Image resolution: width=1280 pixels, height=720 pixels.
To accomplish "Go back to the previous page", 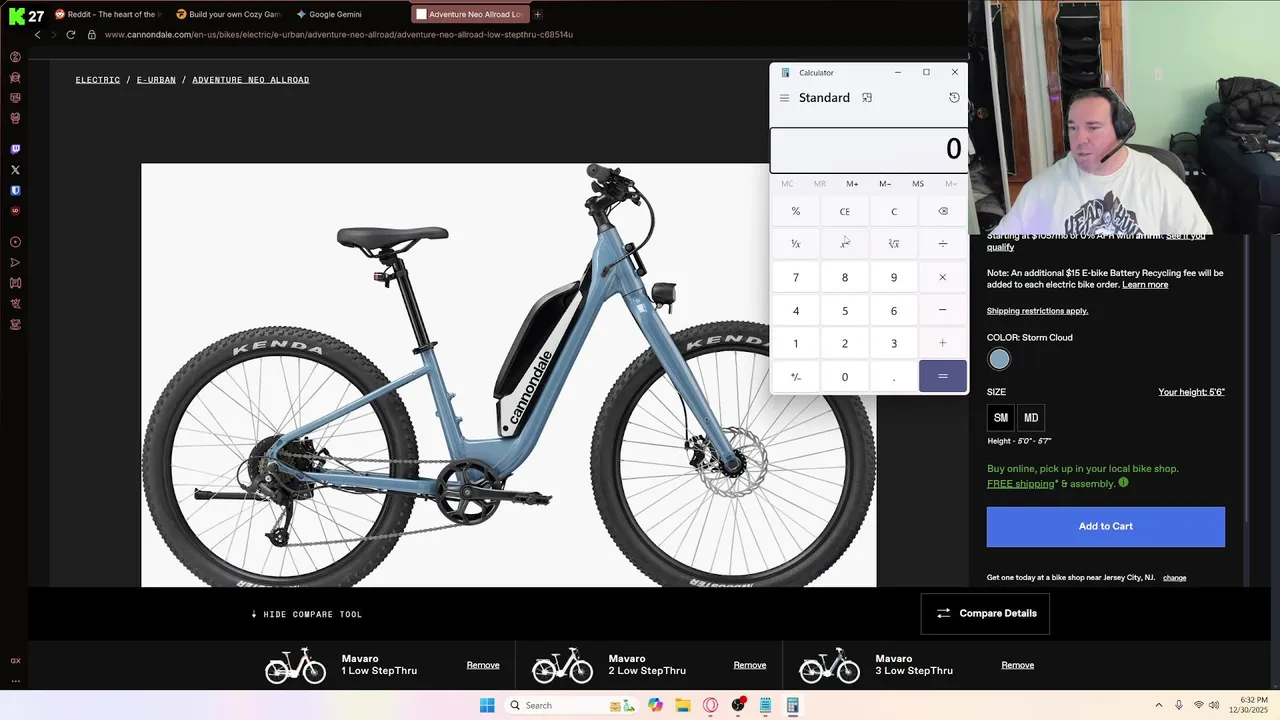I will (38, 34).
